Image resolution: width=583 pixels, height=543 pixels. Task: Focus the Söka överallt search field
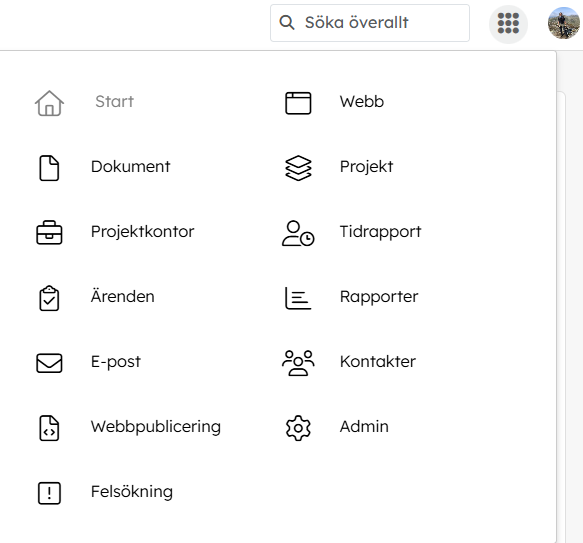click(370, 23)
